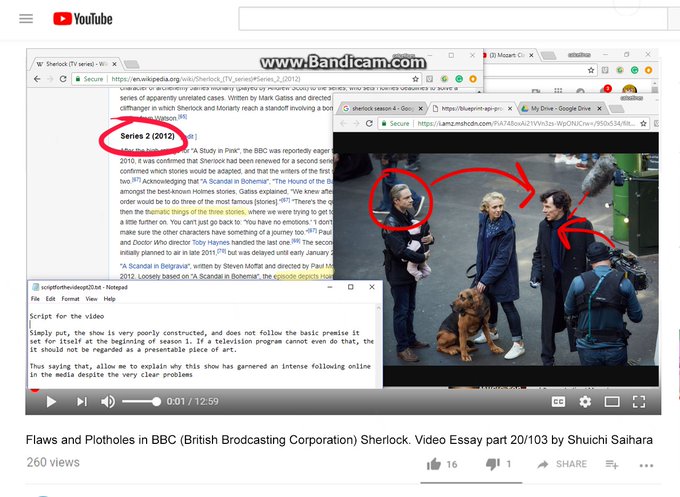The image size is (680, 497).
Task: Open the YouTube hamburger guide menu
Action: pyautogui.click(x=26, y=19)
